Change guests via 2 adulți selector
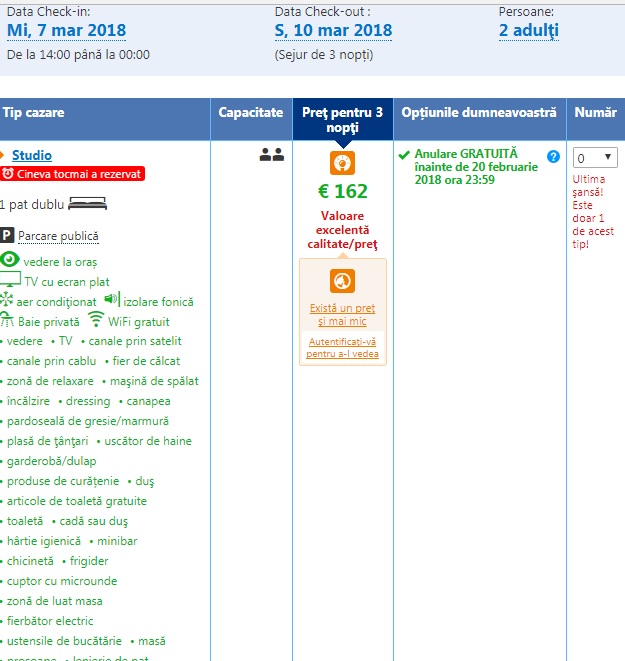Screen dimensions: 625x661 pyautogui.click(x=528, y=30)
